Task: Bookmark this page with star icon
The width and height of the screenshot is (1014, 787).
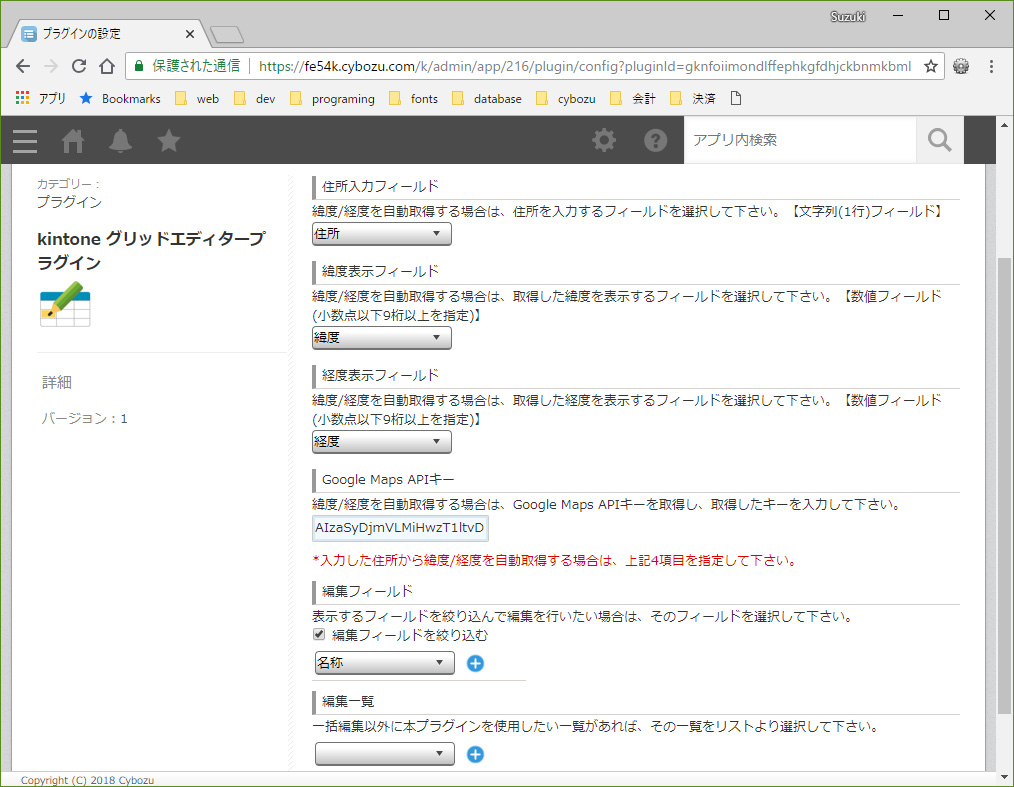Action: click(x=931, y=67)
